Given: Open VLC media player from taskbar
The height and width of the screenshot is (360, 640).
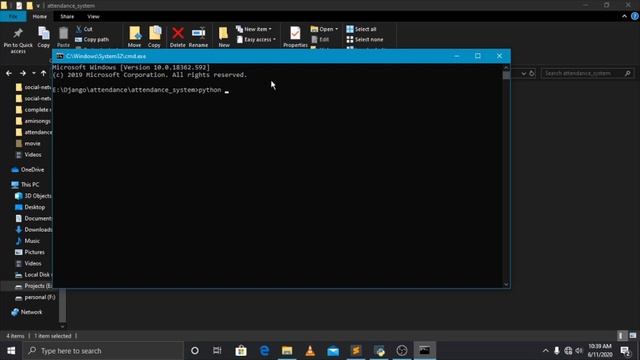Looking at the screenshot, I should click(x=310, y=351).
